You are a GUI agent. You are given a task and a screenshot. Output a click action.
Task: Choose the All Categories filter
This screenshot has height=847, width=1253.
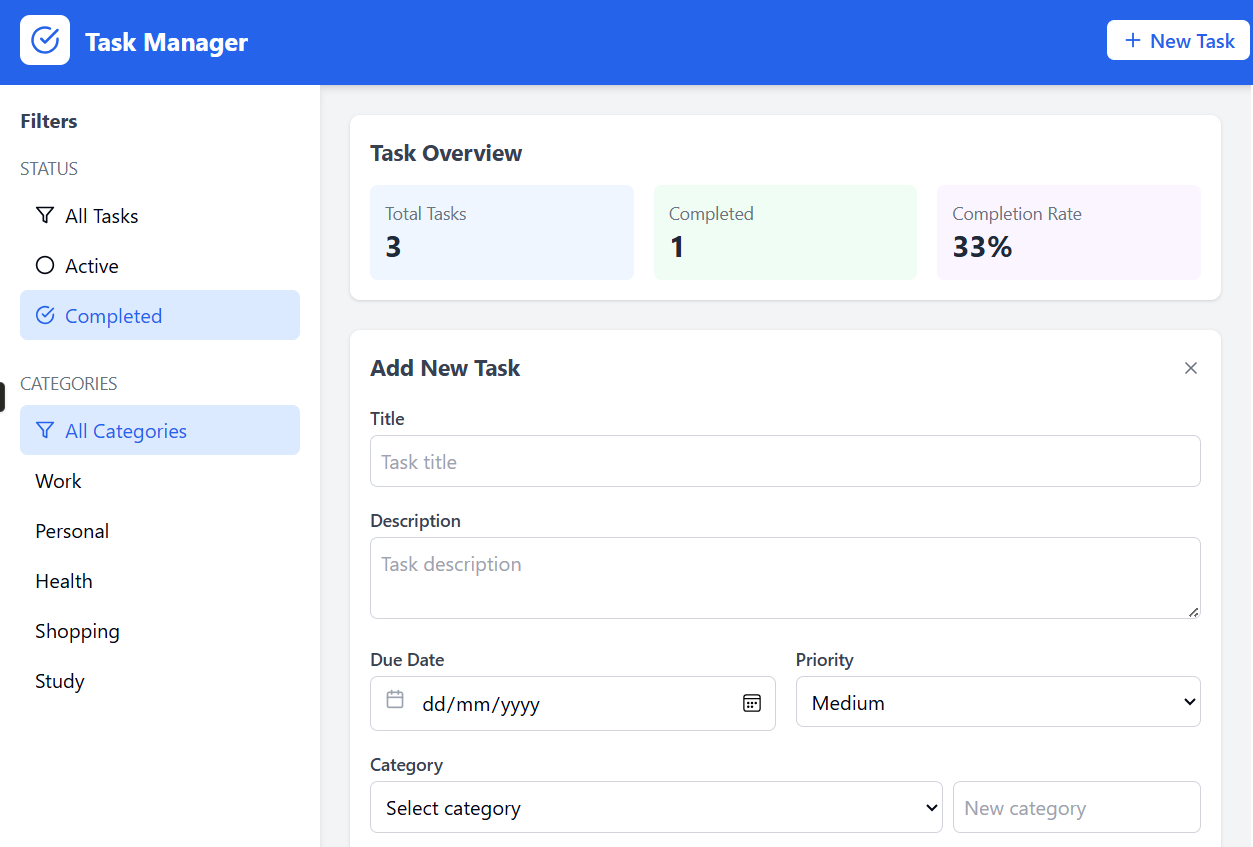[x=160, y=431]
